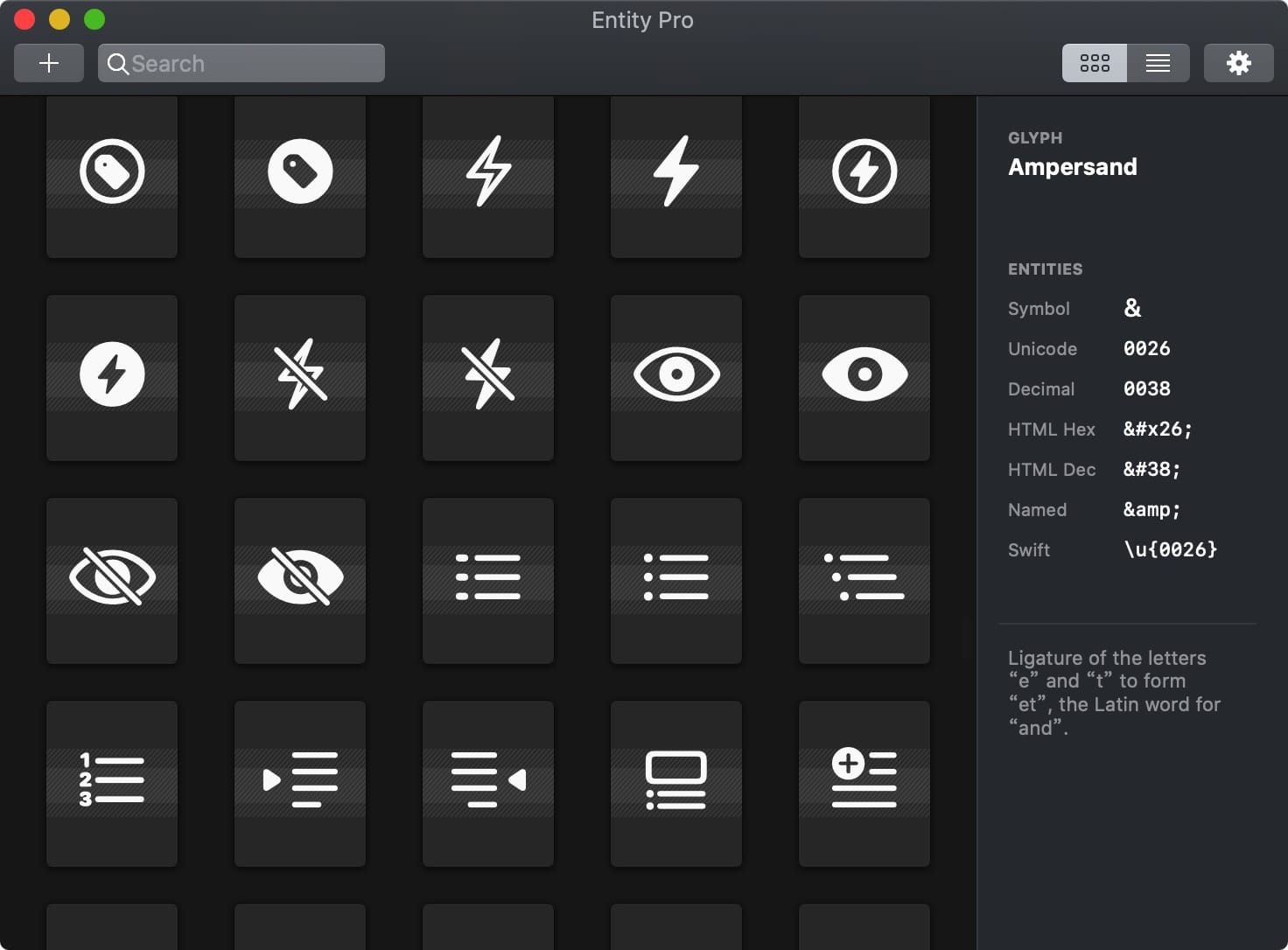
Task: Select the outlined eye slash glyph
Action: click(x=112, y=580)
